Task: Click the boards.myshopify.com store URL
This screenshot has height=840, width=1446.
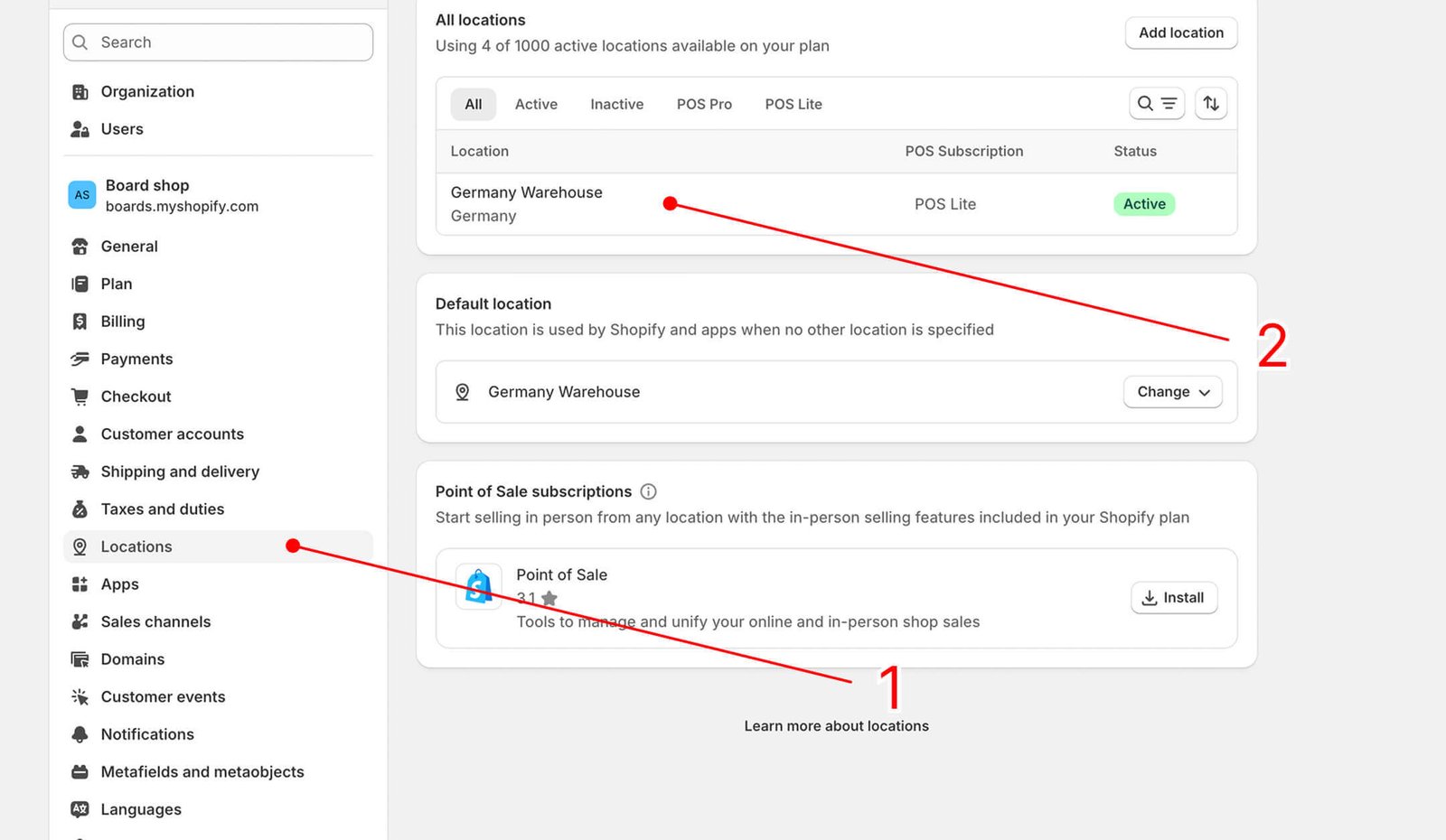Action: point(182,207)
